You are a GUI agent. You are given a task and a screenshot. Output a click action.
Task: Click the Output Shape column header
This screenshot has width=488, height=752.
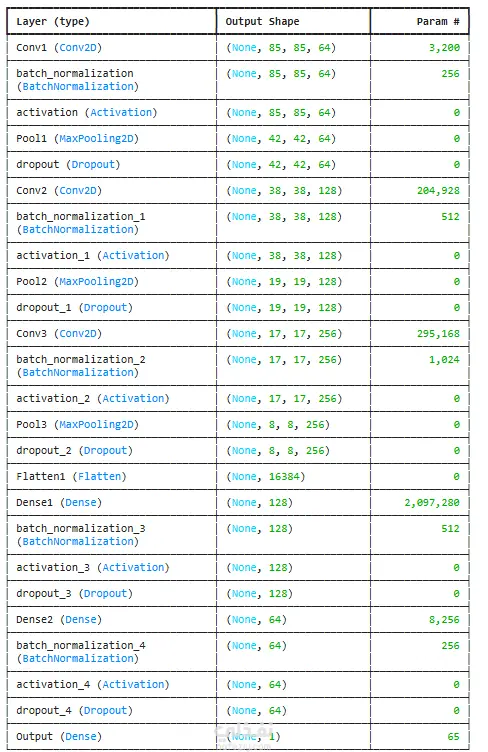[x=262, y=22]
